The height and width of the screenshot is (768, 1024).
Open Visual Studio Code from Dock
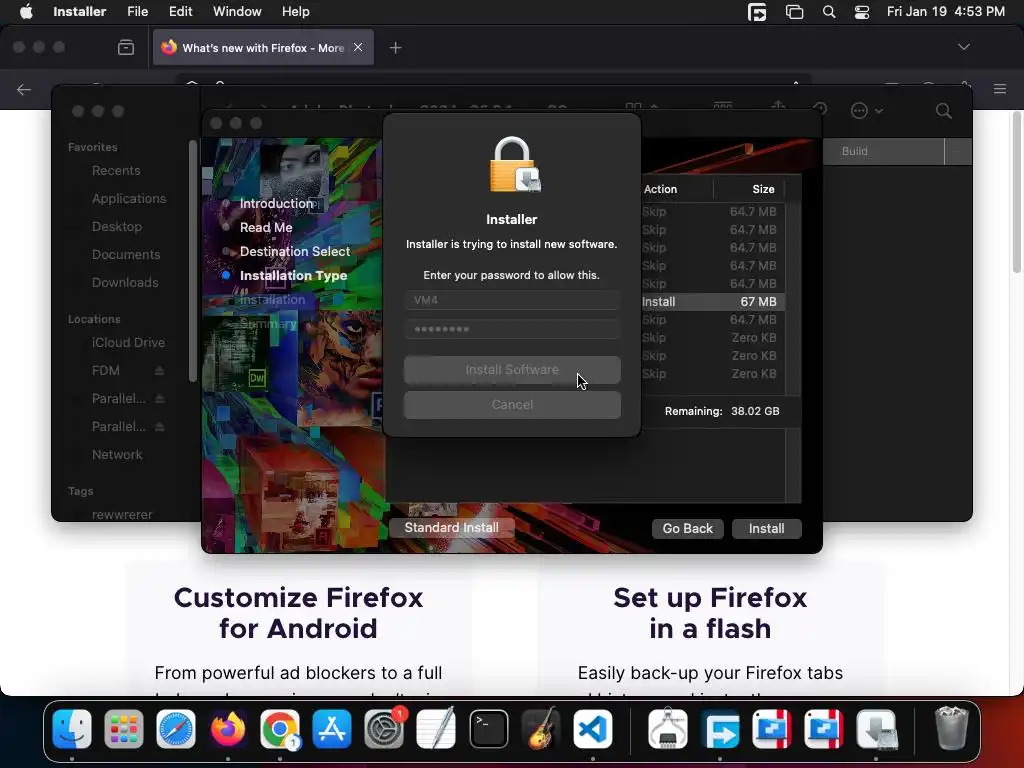[x=592, y=729]
